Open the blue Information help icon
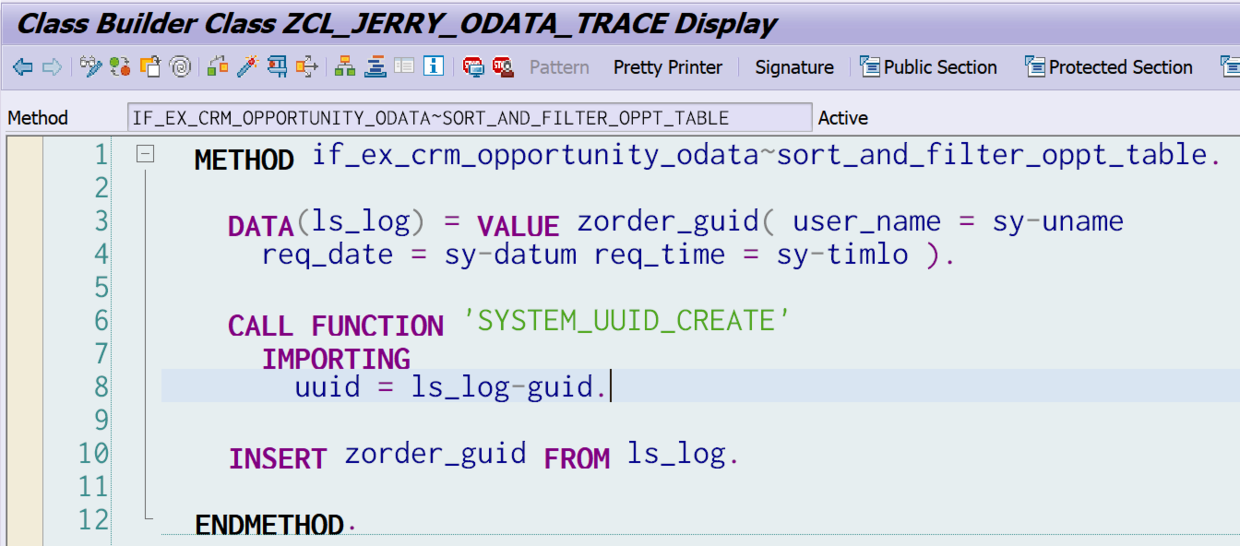This screenshot has width=1240, height=546. [433, 67]
